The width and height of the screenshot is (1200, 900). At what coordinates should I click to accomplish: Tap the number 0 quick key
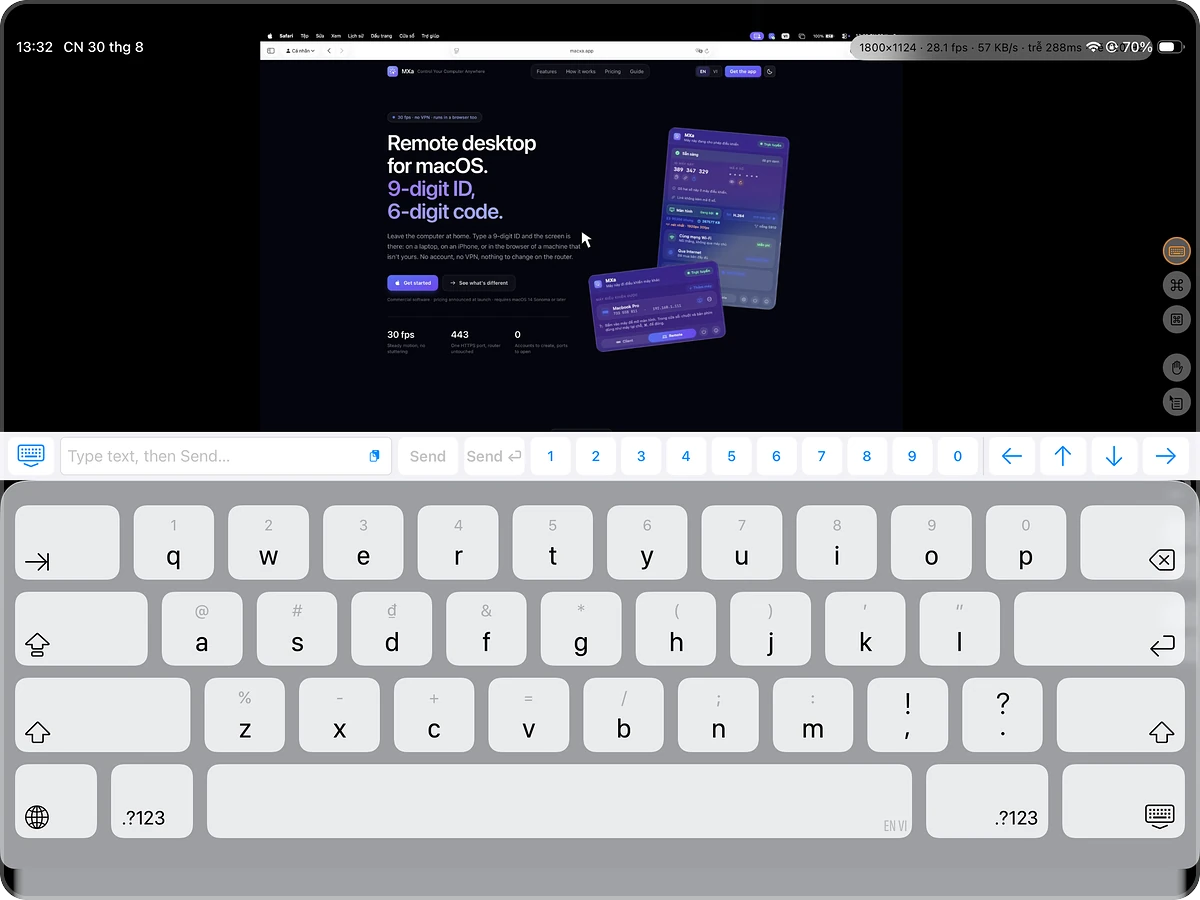point(957,456)
